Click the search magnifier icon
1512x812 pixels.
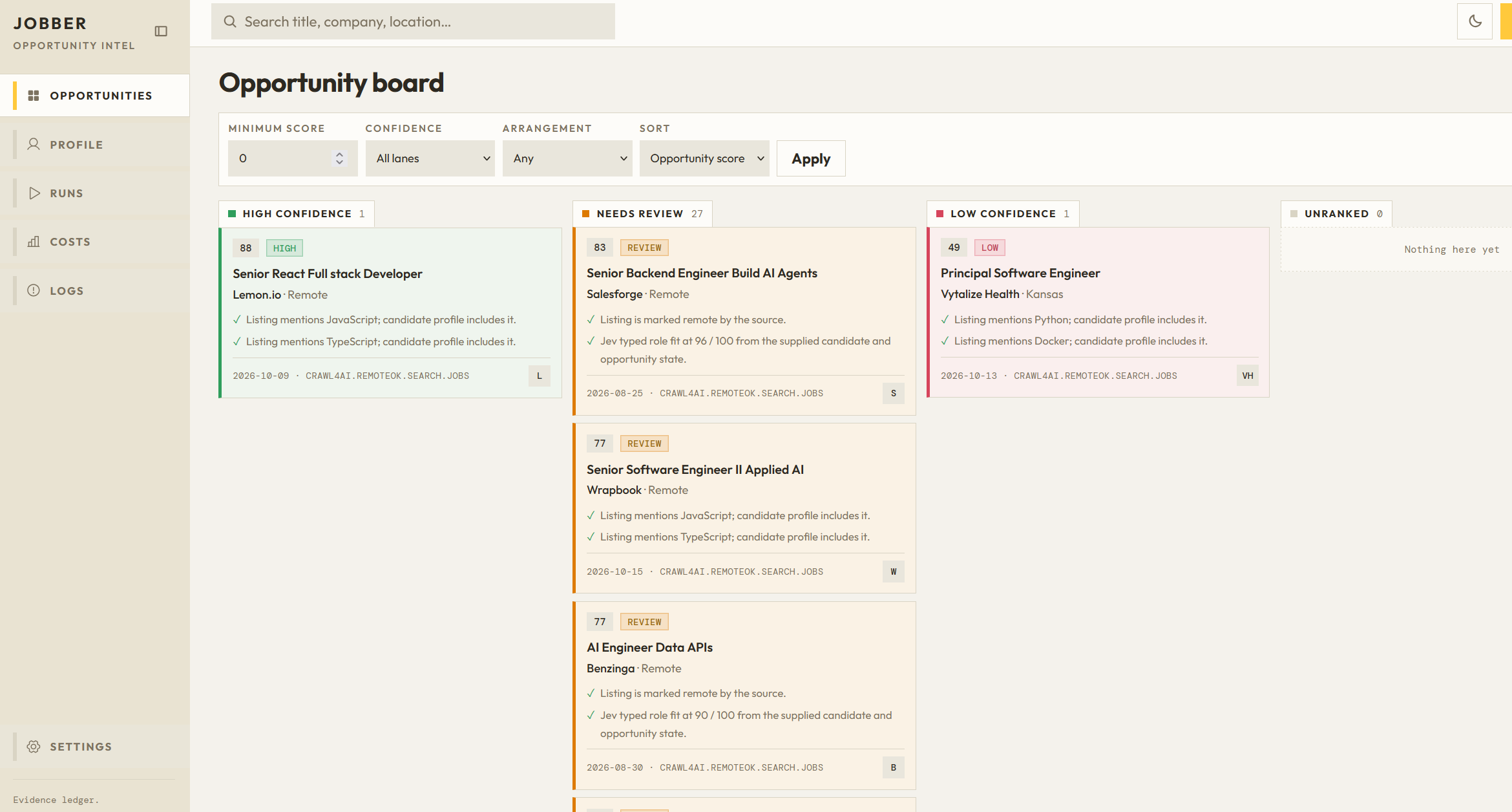(230, 21)
